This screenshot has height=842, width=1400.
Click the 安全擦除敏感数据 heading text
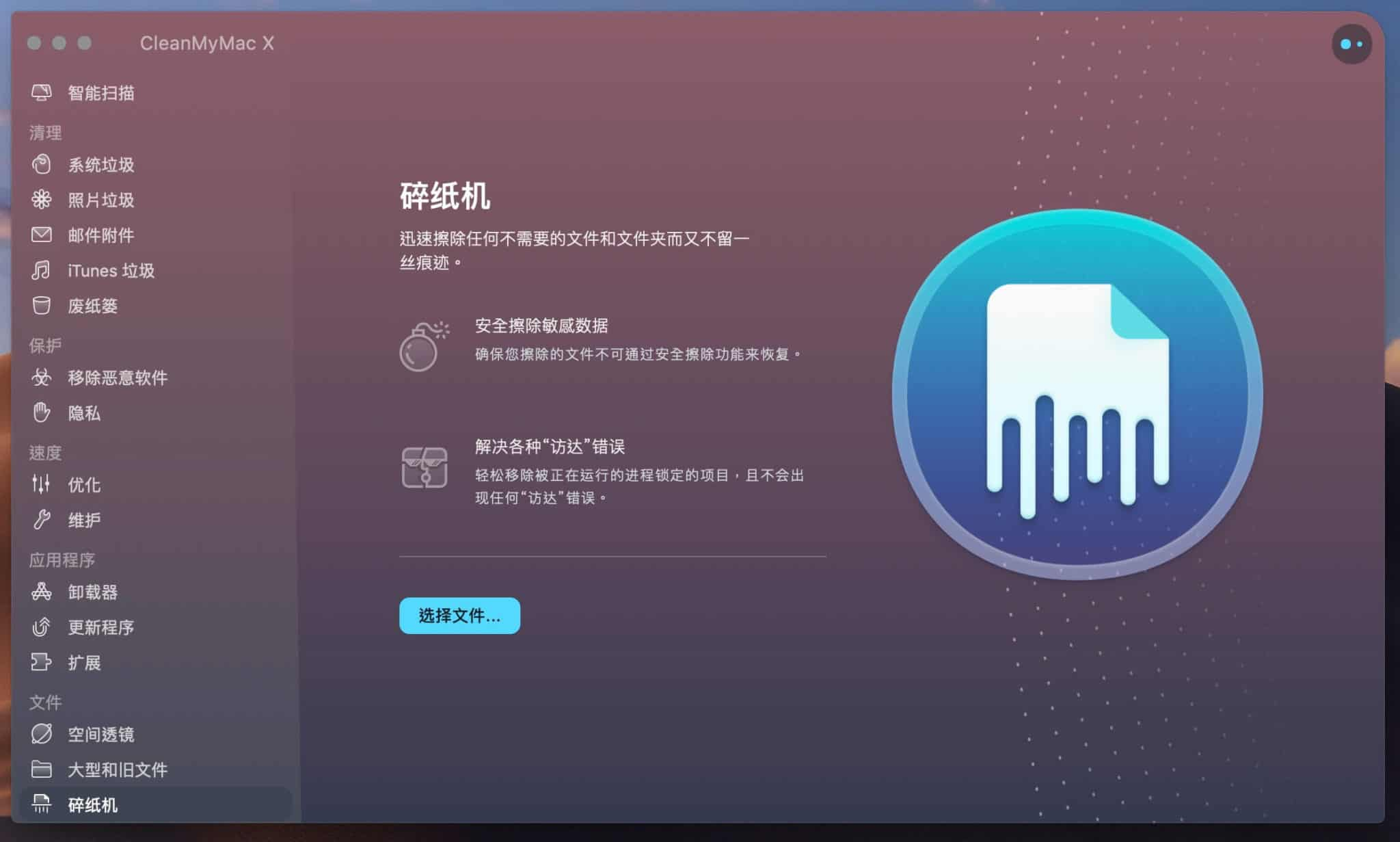541,326
